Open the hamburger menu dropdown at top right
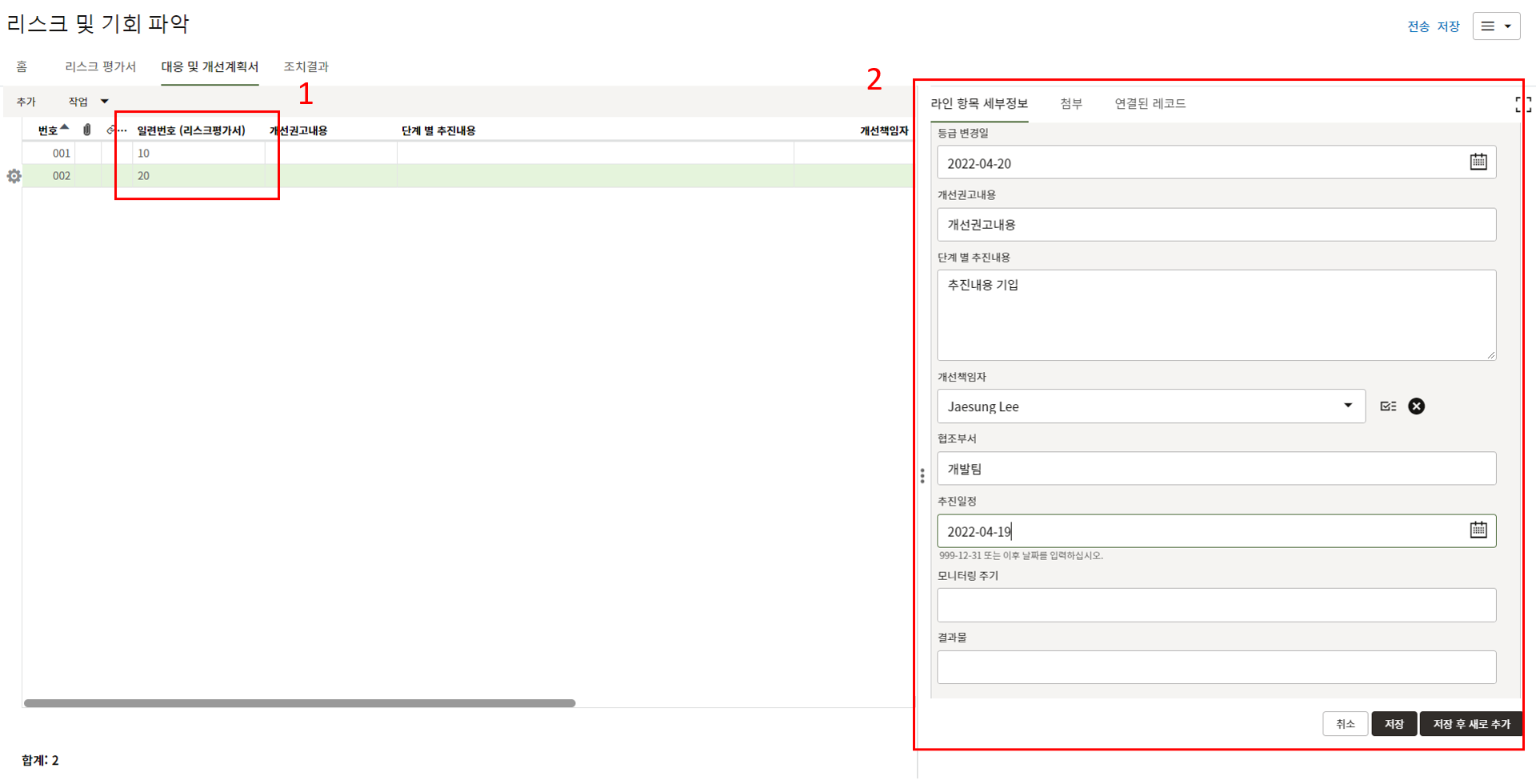 point(1495,26)
